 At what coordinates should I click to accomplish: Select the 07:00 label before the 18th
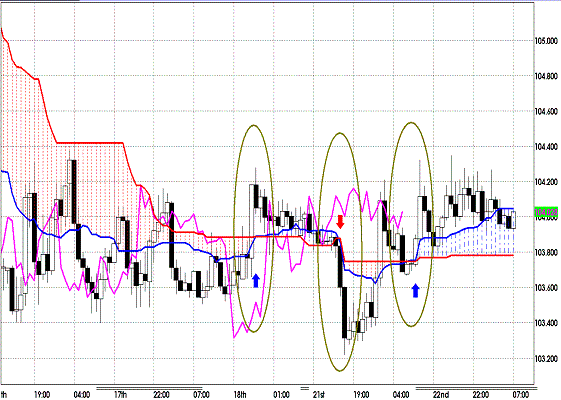201,395
